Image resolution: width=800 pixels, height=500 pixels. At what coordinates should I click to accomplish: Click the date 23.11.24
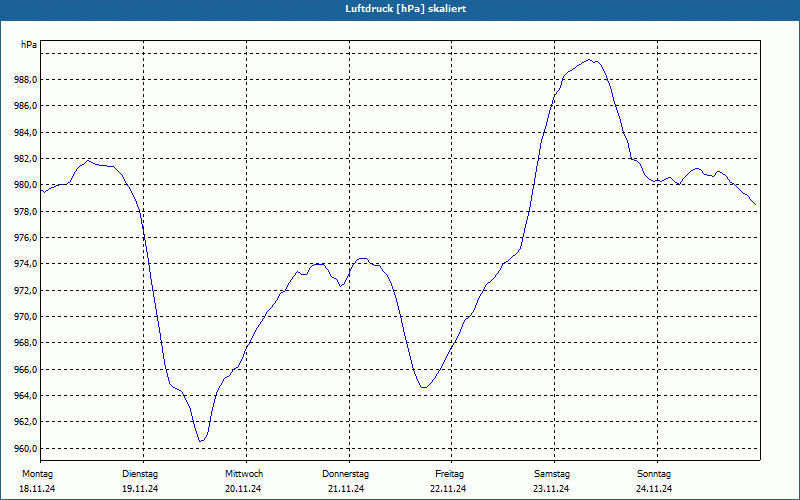(551, 489)
